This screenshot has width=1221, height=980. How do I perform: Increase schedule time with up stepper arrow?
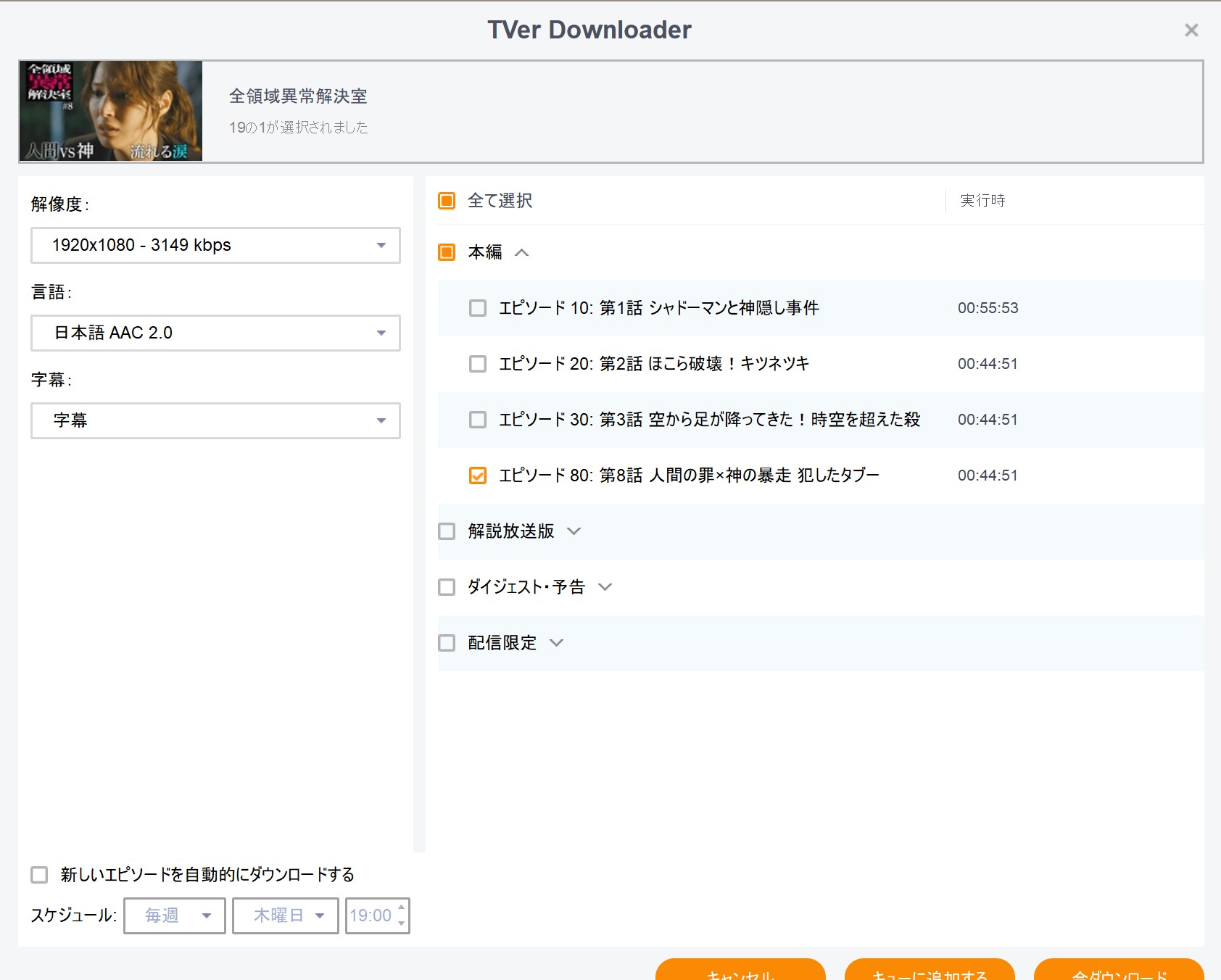pyautogui.click(x=402, y=908)
